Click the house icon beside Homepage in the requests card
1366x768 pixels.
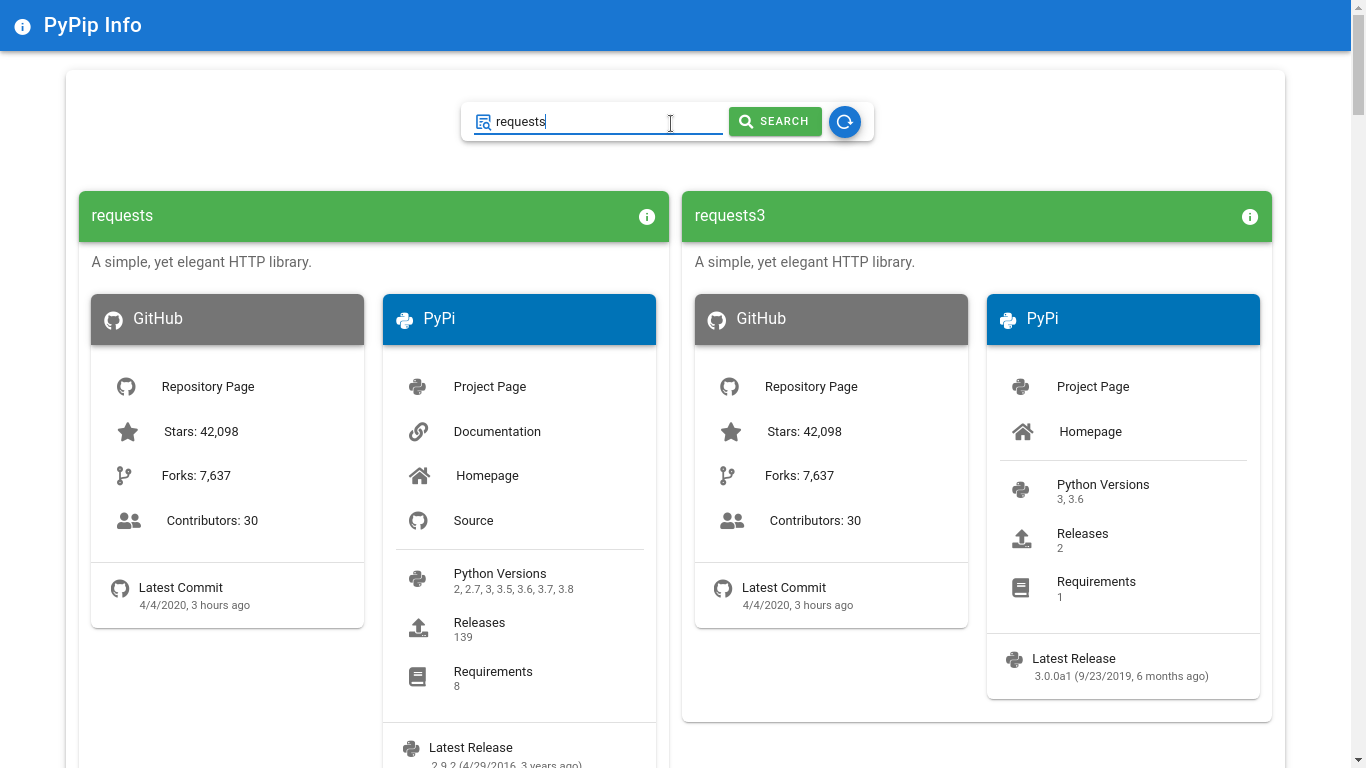(x=420, y=476)
